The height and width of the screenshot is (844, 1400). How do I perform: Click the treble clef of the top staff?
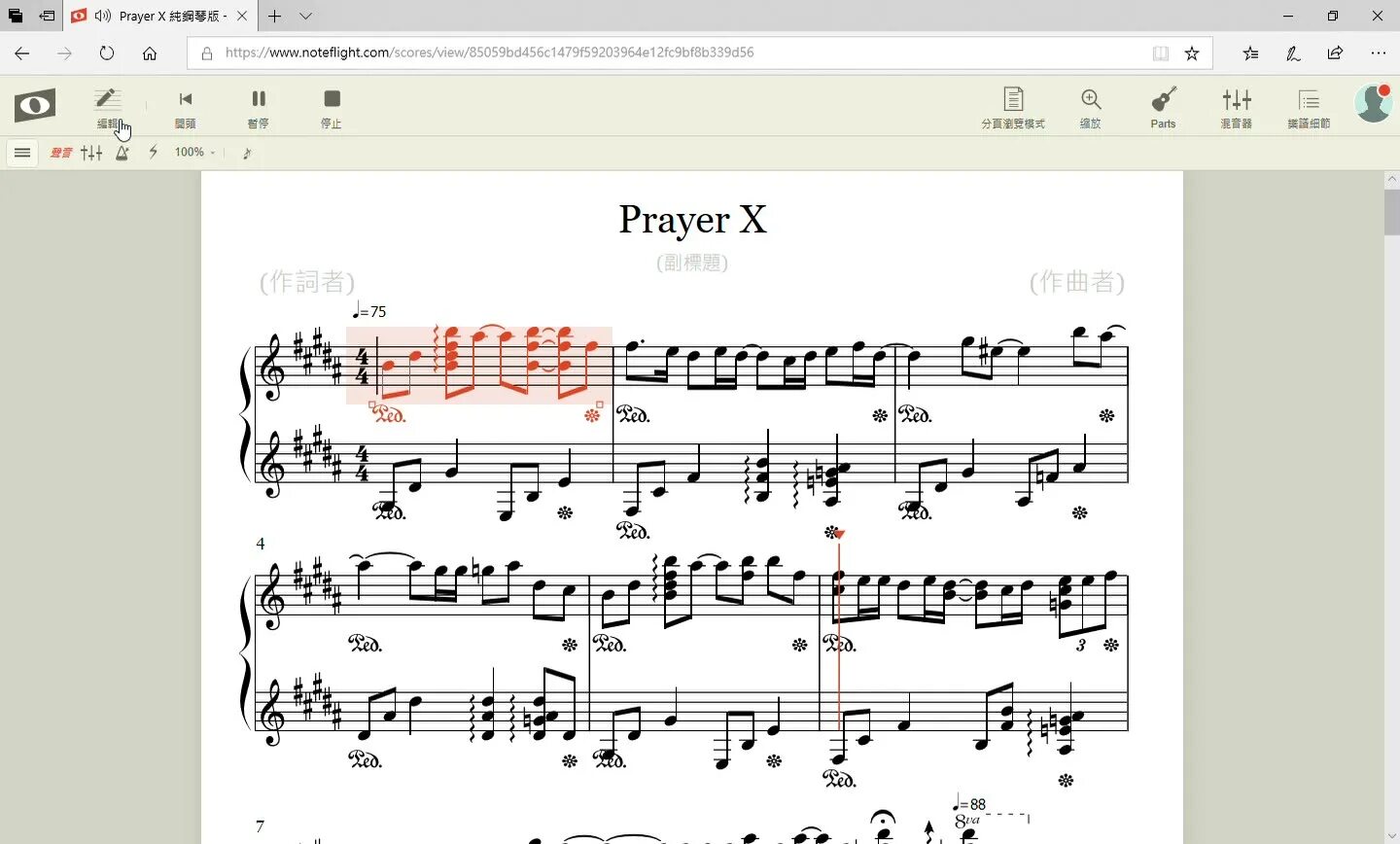click(x=273, y=368)
